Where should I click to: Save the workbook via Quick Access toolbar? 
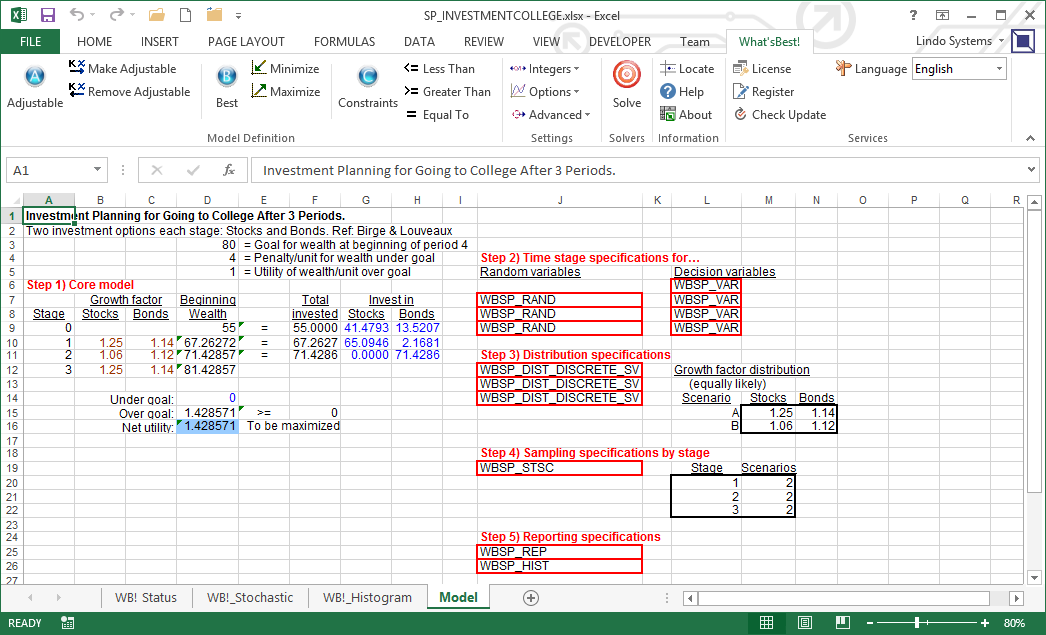click(x=48, y=15)
